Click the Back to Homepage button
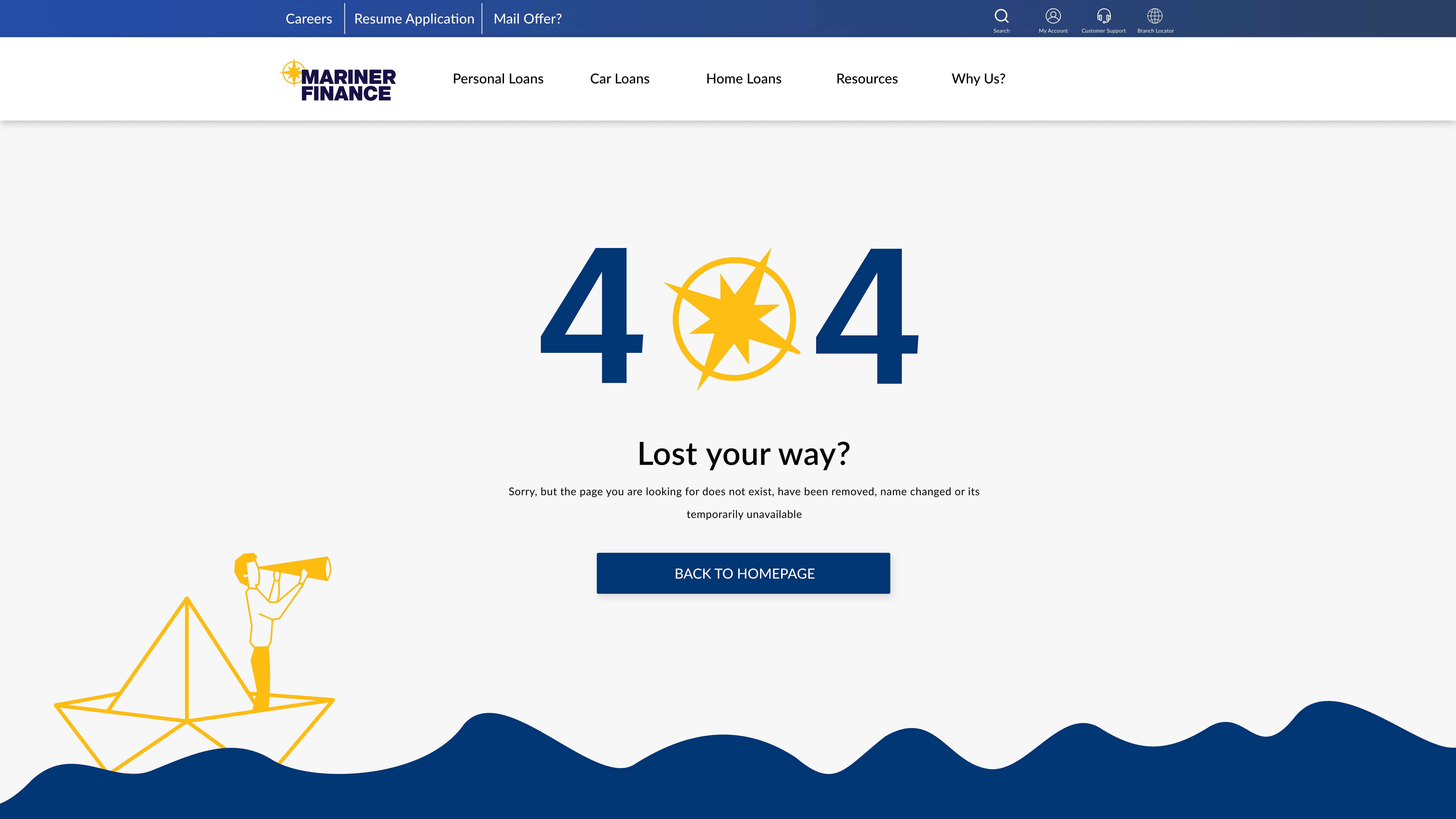Viewport: 1456px width, 819px height. [743, 573]
